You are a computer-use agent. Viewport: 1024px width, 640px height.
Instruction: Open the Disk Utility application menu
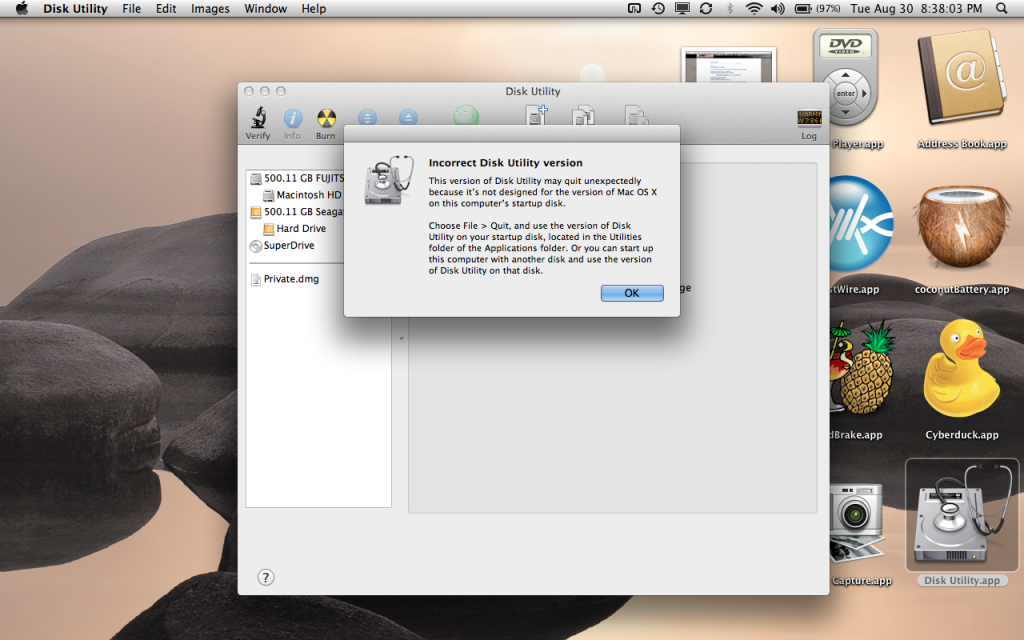[75, 8]
